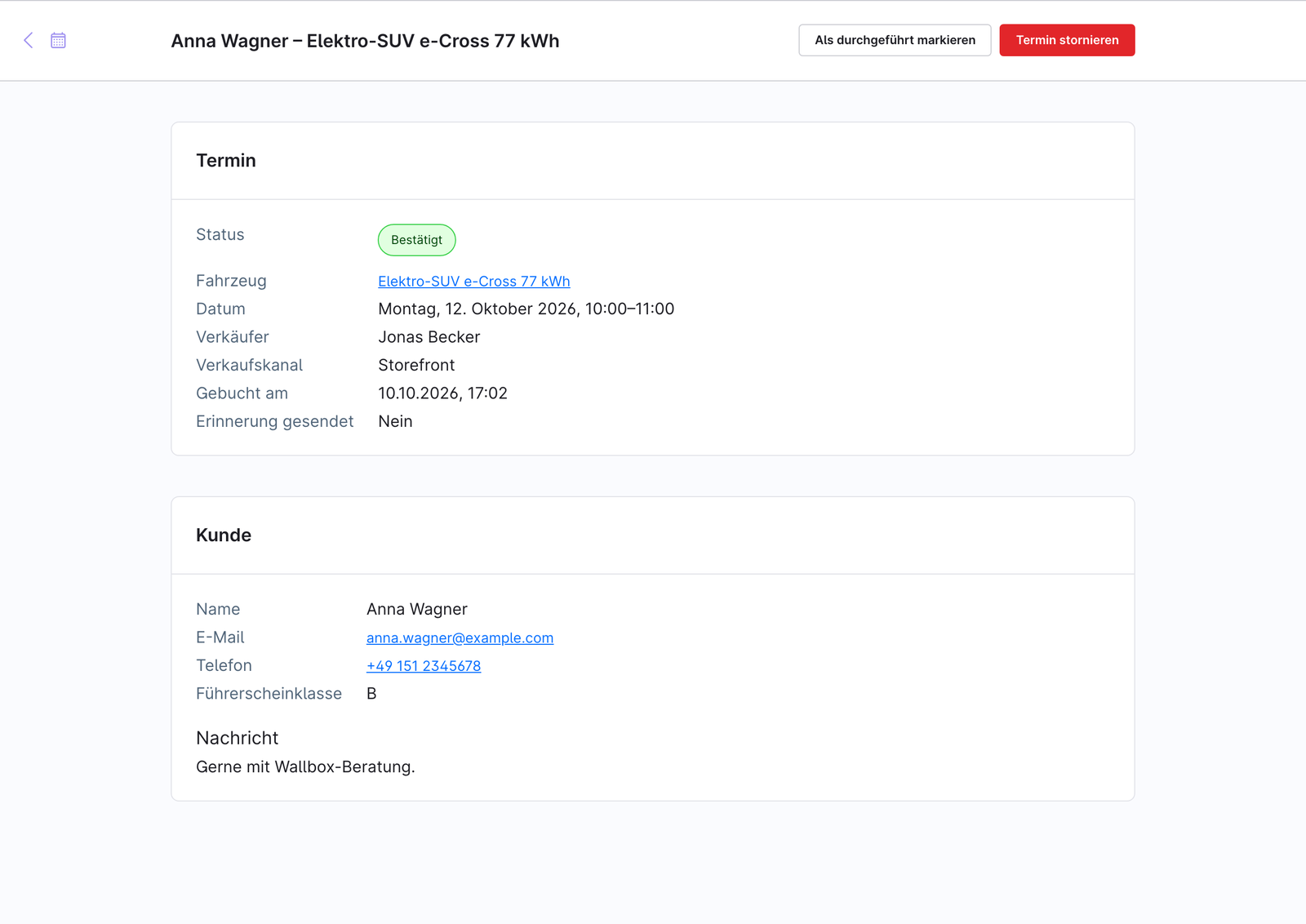Click the Datum label
This screenshot has width=1306, height=924.
[x=220, y=309]
